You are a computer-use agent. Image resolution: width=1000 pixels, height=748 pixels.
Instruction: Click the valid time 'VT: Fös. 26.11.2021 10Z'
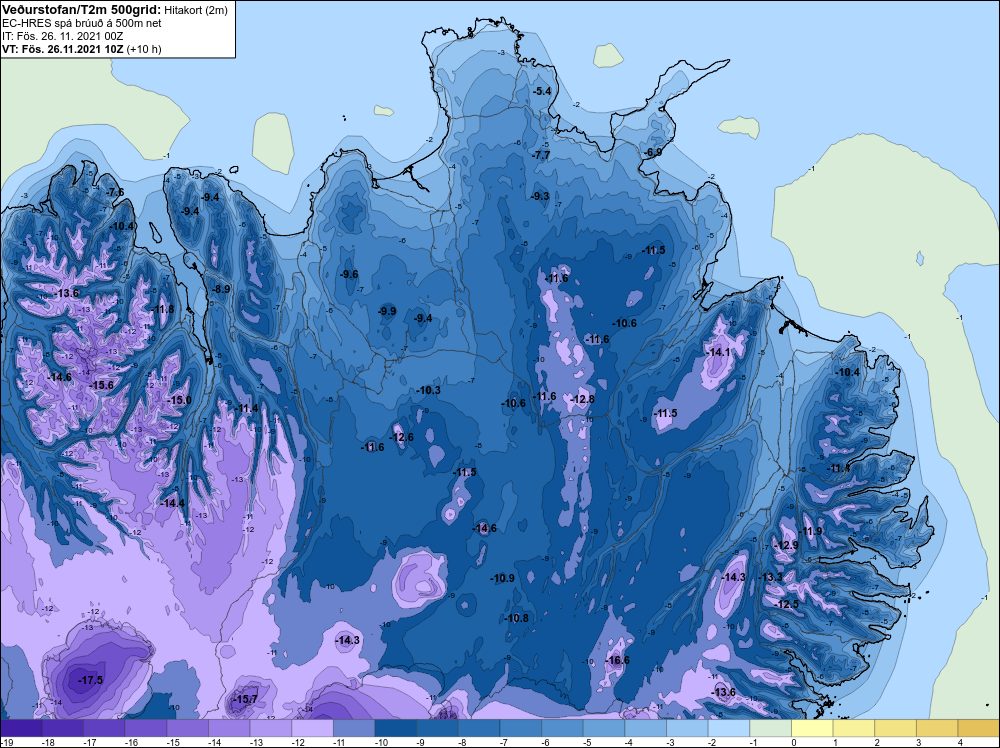click(x=63, y=49)
